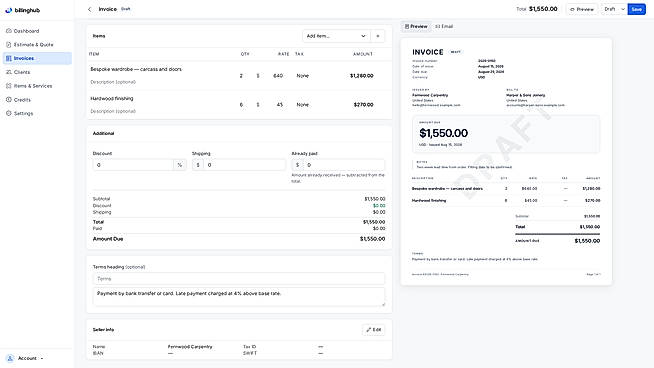Click the $1,280.00 amount cell

[x=362, y=76]
